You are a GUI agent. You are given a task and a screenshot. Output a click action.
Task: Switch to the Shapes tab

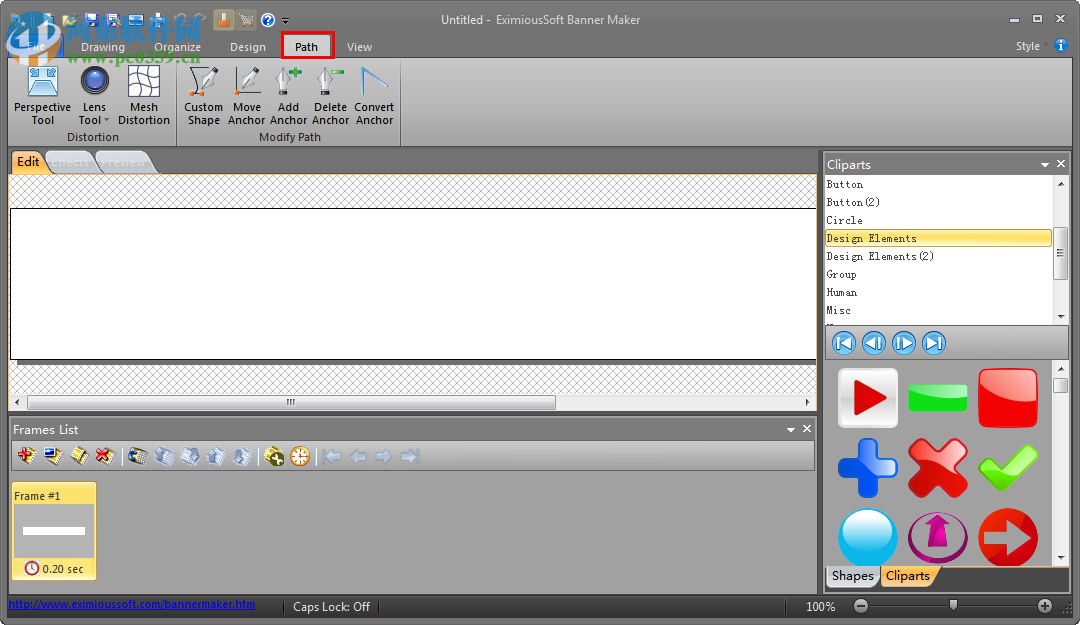(852, 576)
